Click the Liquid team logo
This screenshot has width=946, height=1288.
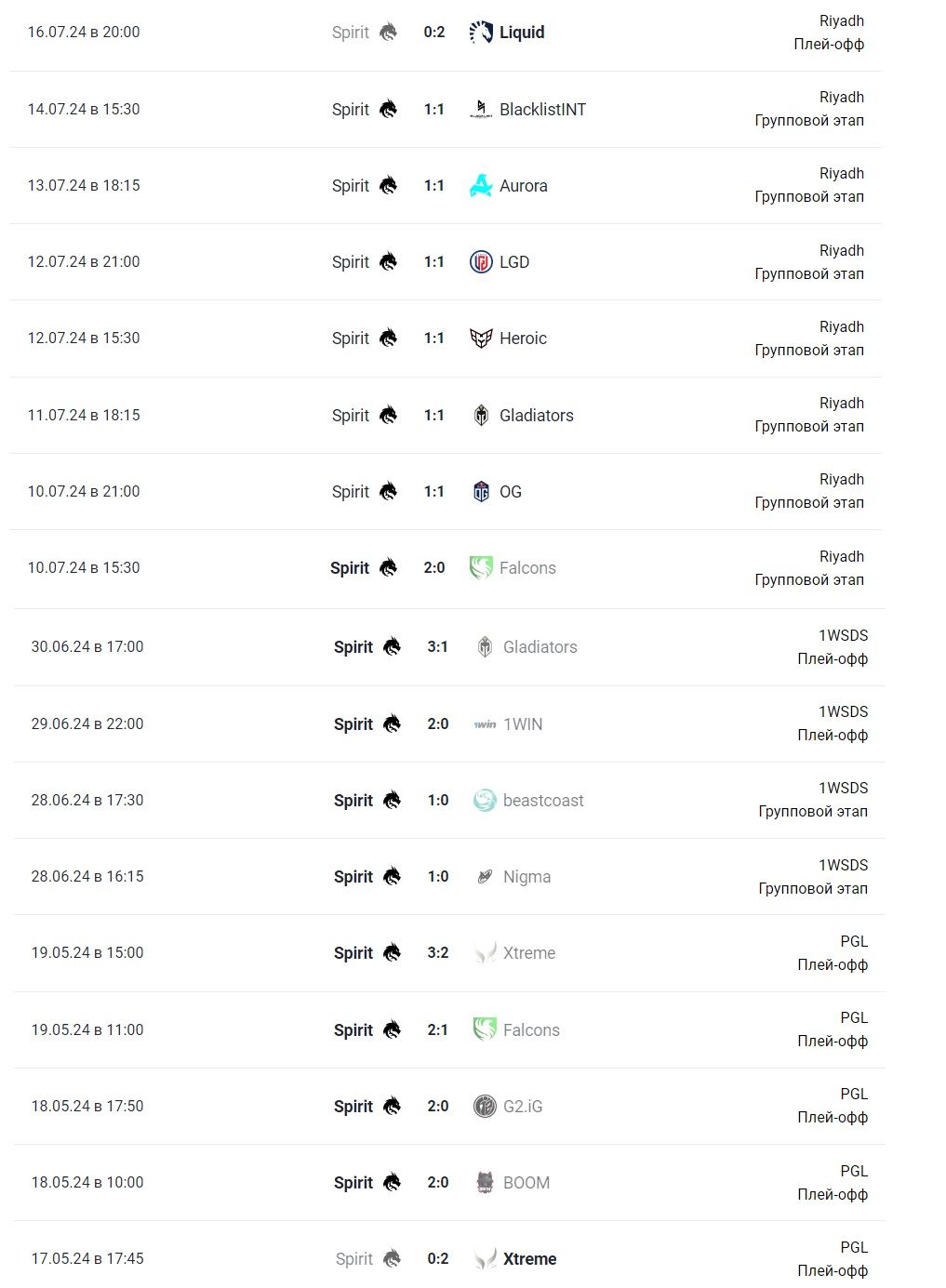(481, 33)
